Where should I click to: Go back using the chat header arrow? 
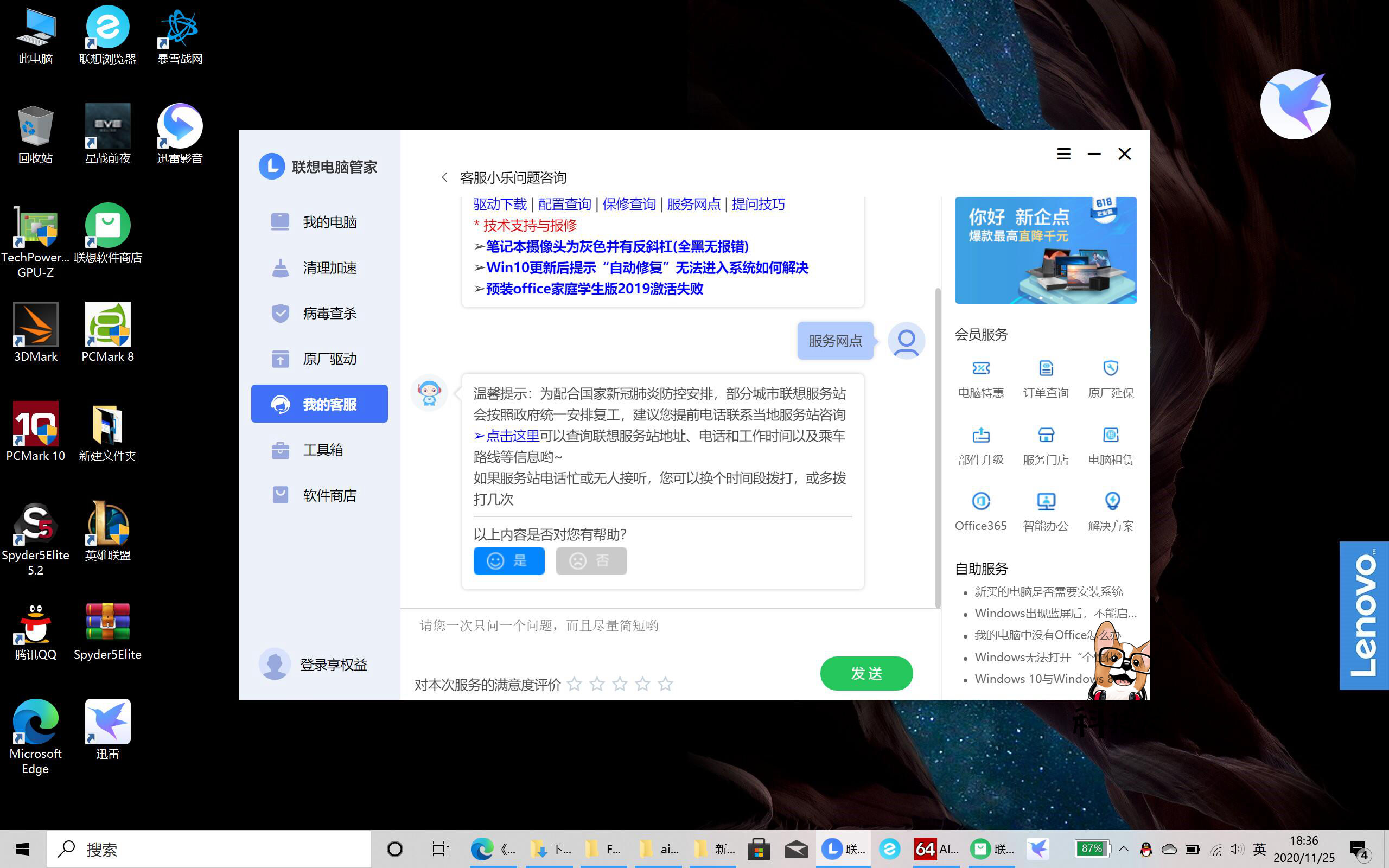point(445,177)
